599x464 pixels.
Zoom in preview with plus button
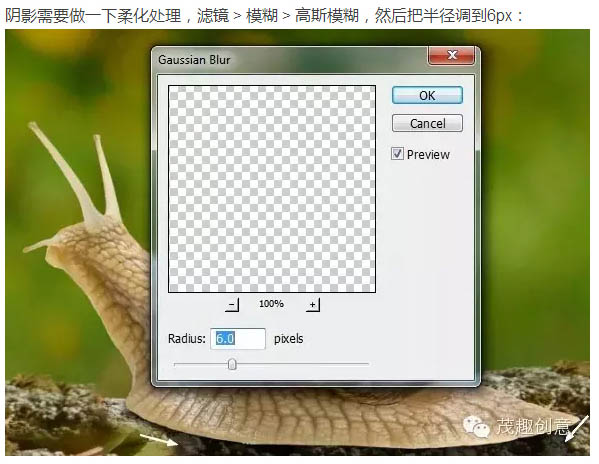coord(313,305)
